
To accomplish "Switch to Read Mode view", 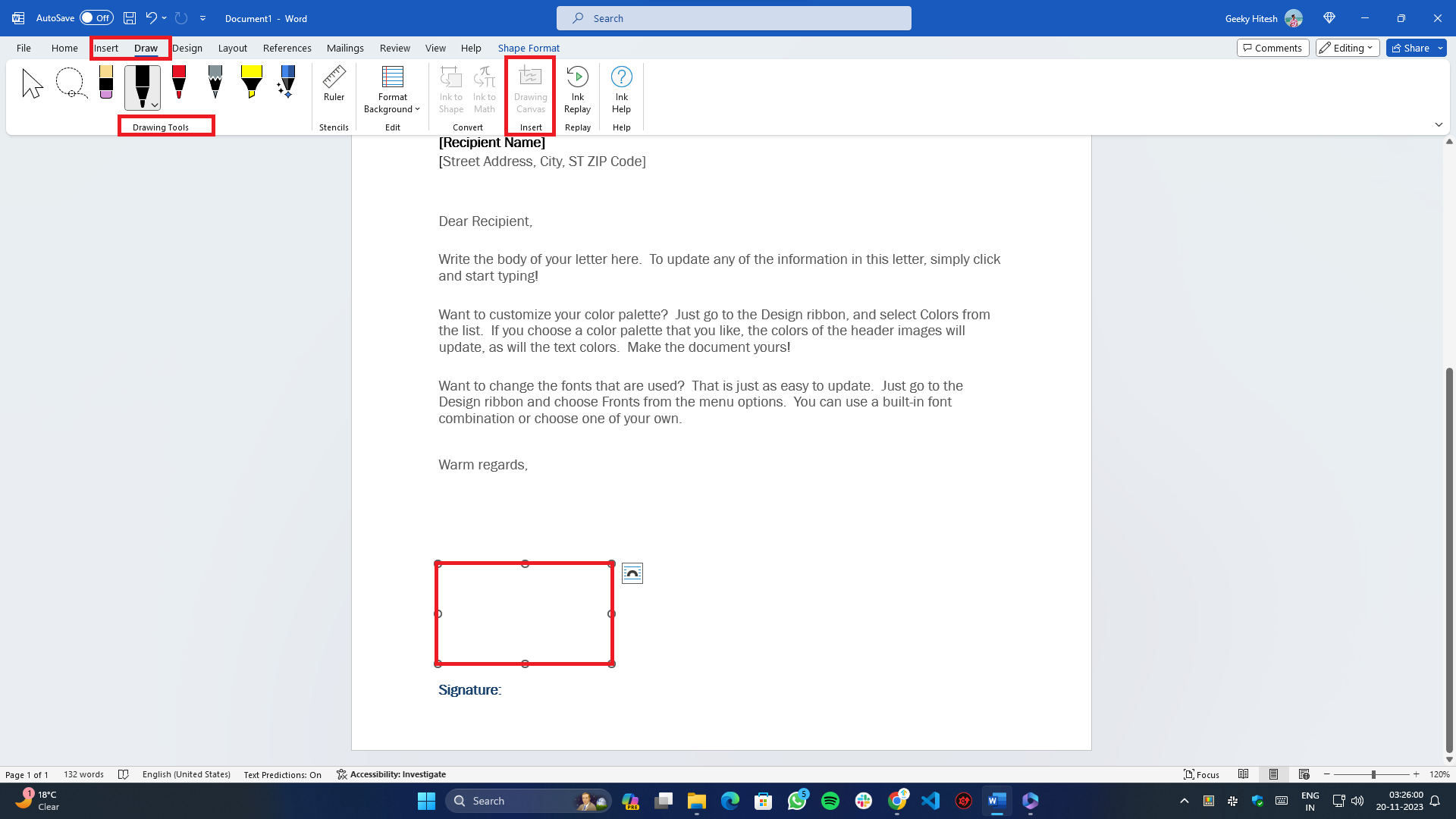I will [x=1243, y=774].
